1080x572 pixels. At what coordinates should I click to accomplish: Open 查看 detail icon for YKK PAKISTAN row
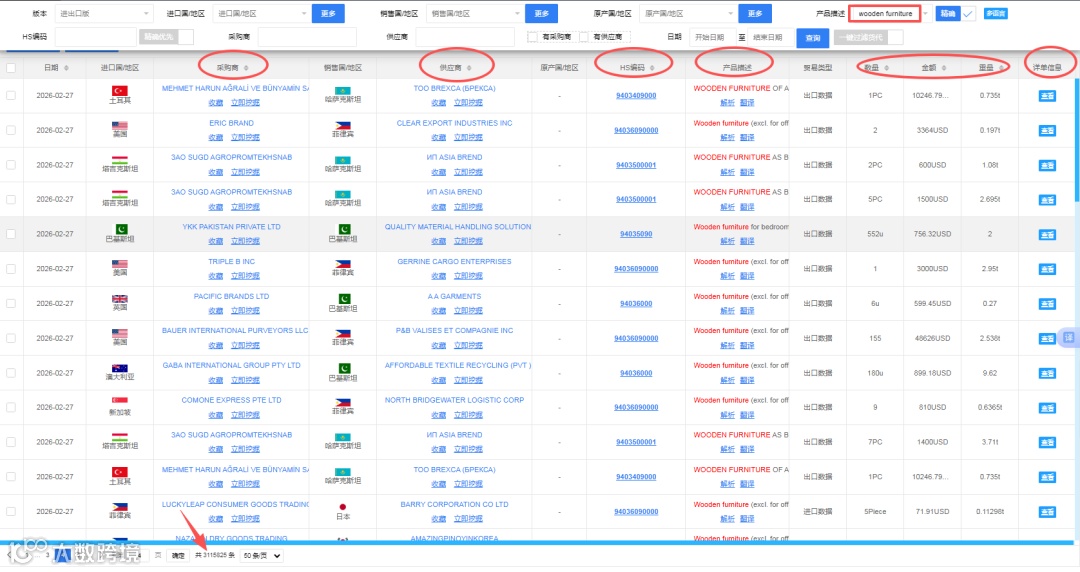(x=1047, y=234)
